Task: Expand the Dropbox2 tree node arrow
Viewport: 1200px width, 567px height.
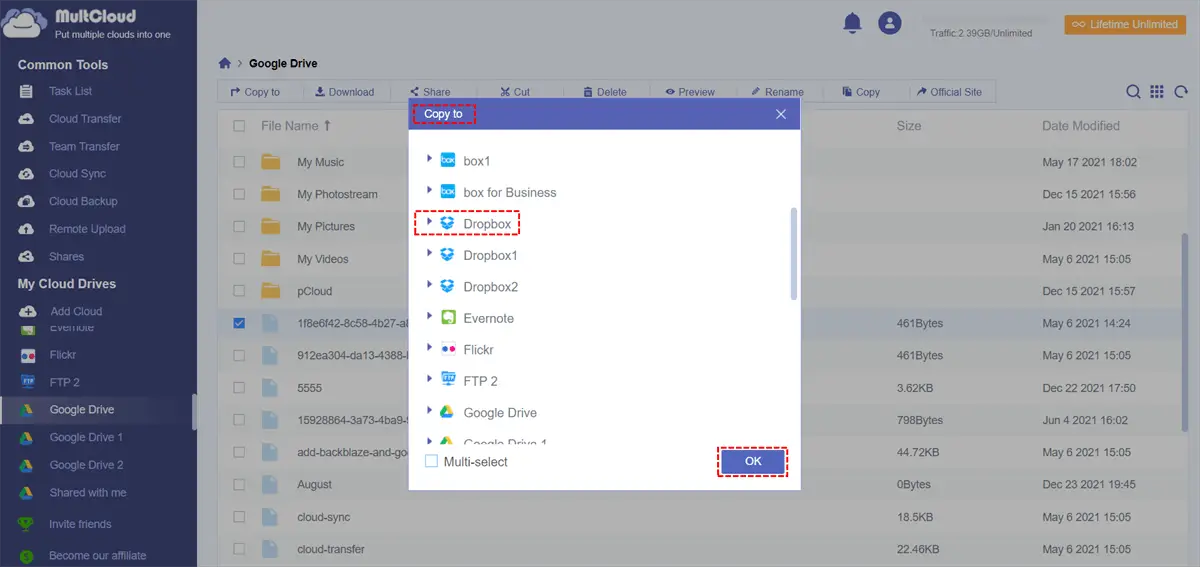Action: coord(430,285)
